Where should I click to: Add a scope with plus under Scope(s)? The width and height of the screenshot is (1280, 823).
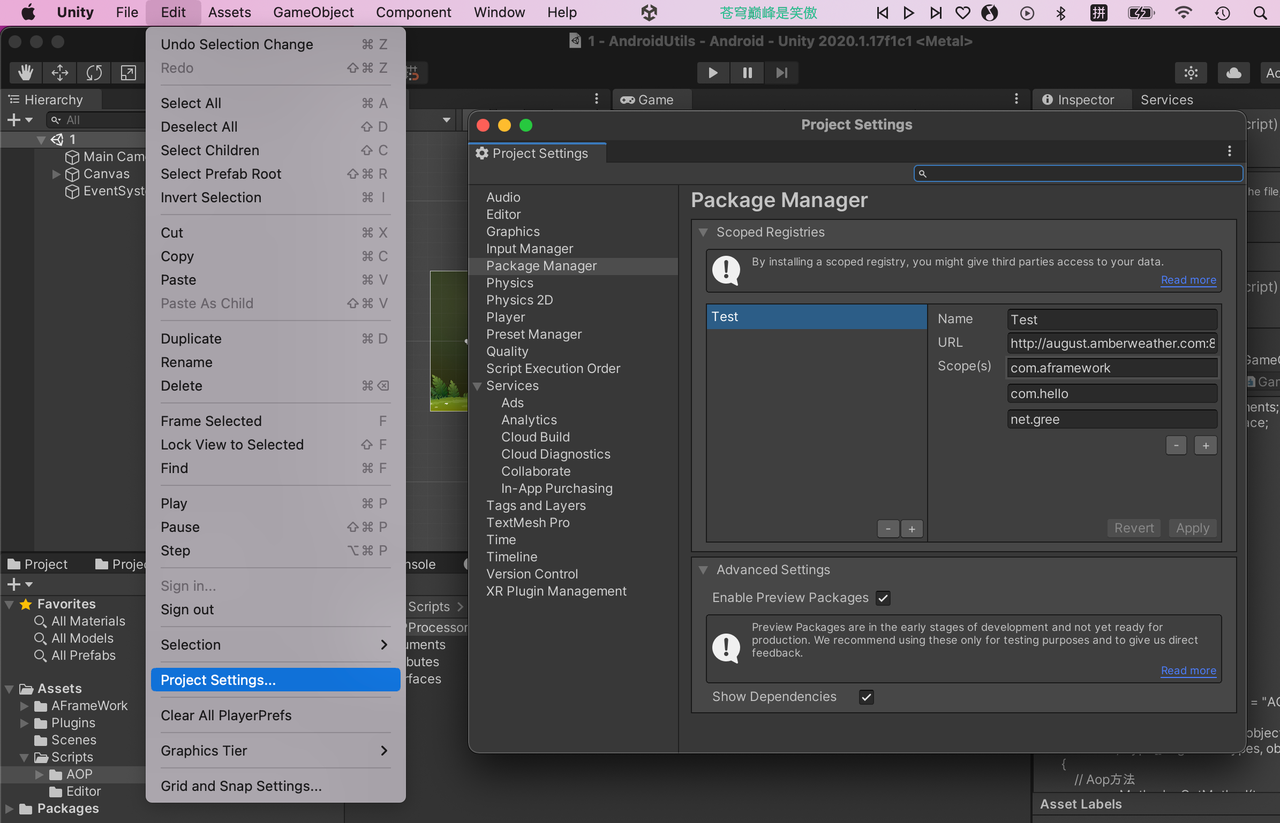coord(1206,446)
